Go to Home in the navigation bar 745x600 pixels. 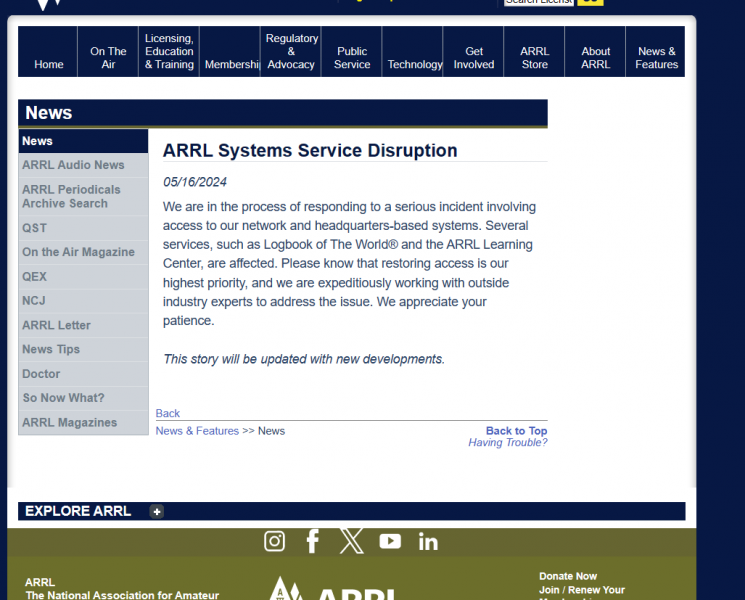(x=48, y=51)
